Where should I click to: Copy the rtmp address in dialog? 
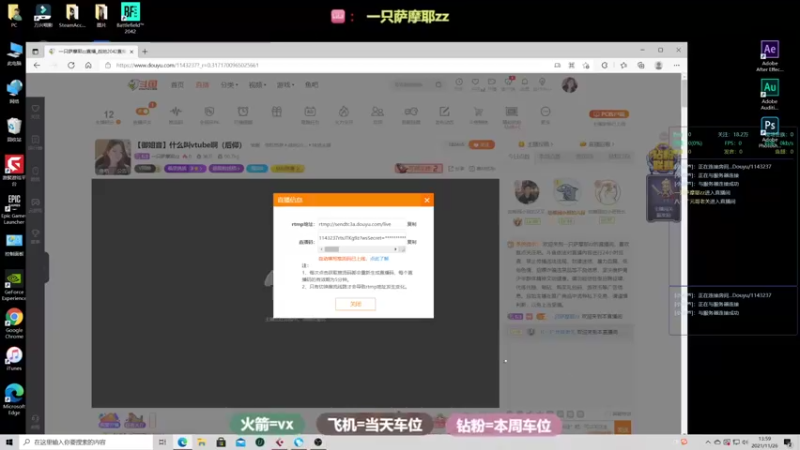tap(412, 224)
